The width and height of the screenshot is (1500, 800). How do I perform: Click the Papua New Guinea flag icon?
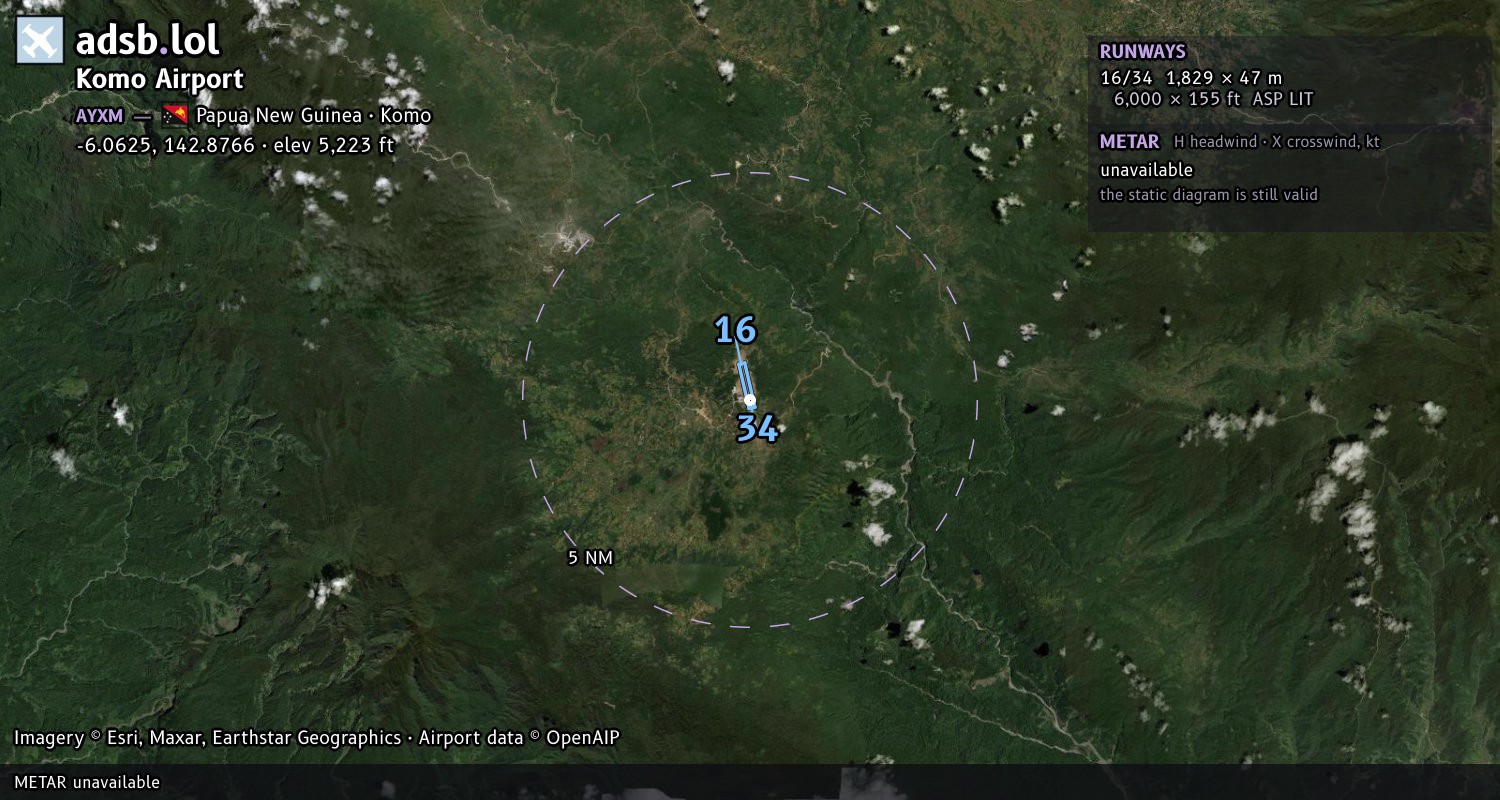click(x=175, y=115)
